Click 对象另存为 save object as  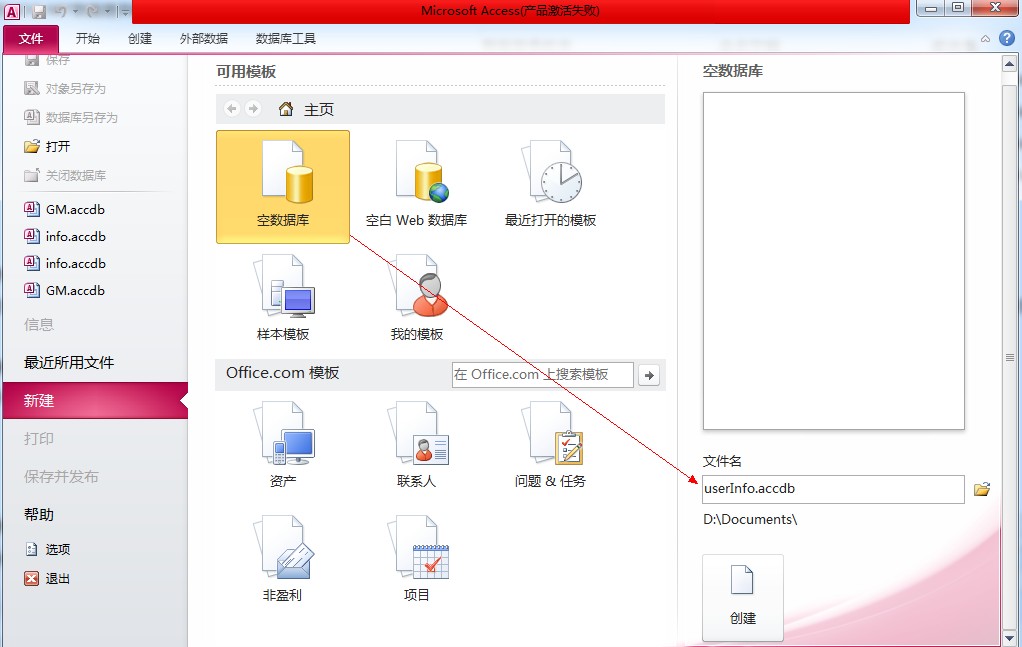65,89
